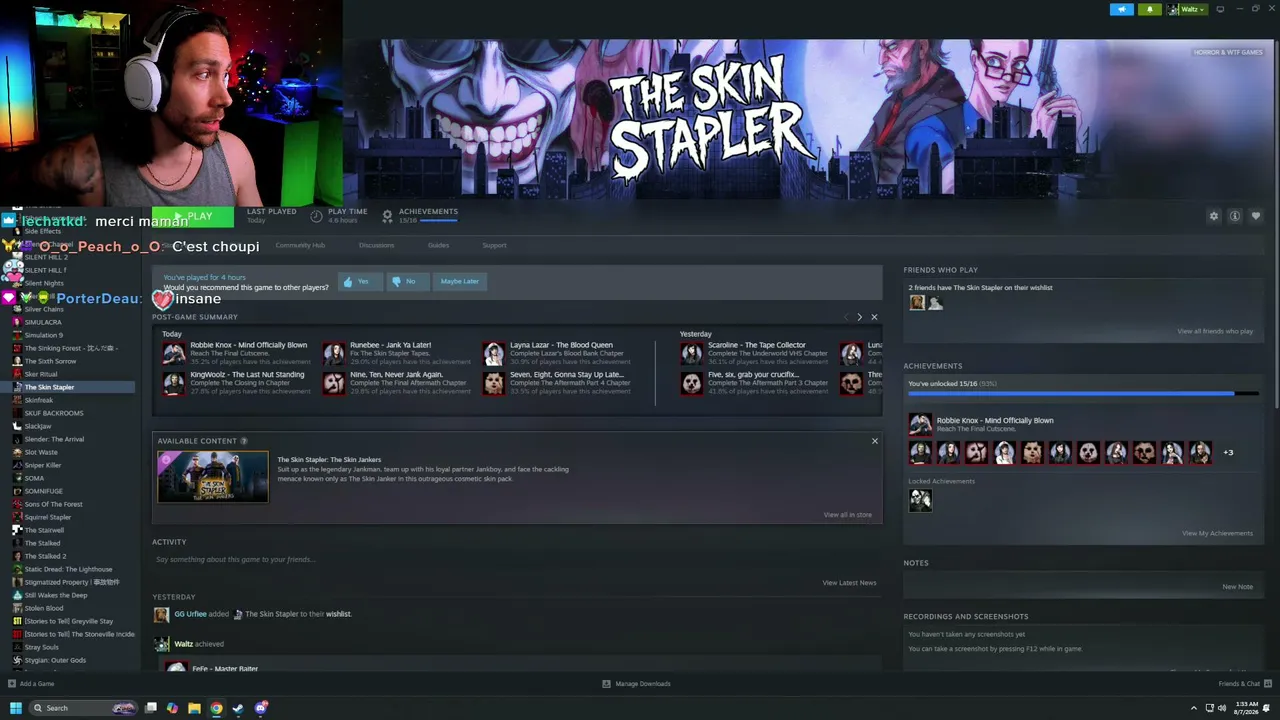The image size is (1280, 720).
Task: Open Google Chrome from the taskbar
Action: (x=216, y=708)
